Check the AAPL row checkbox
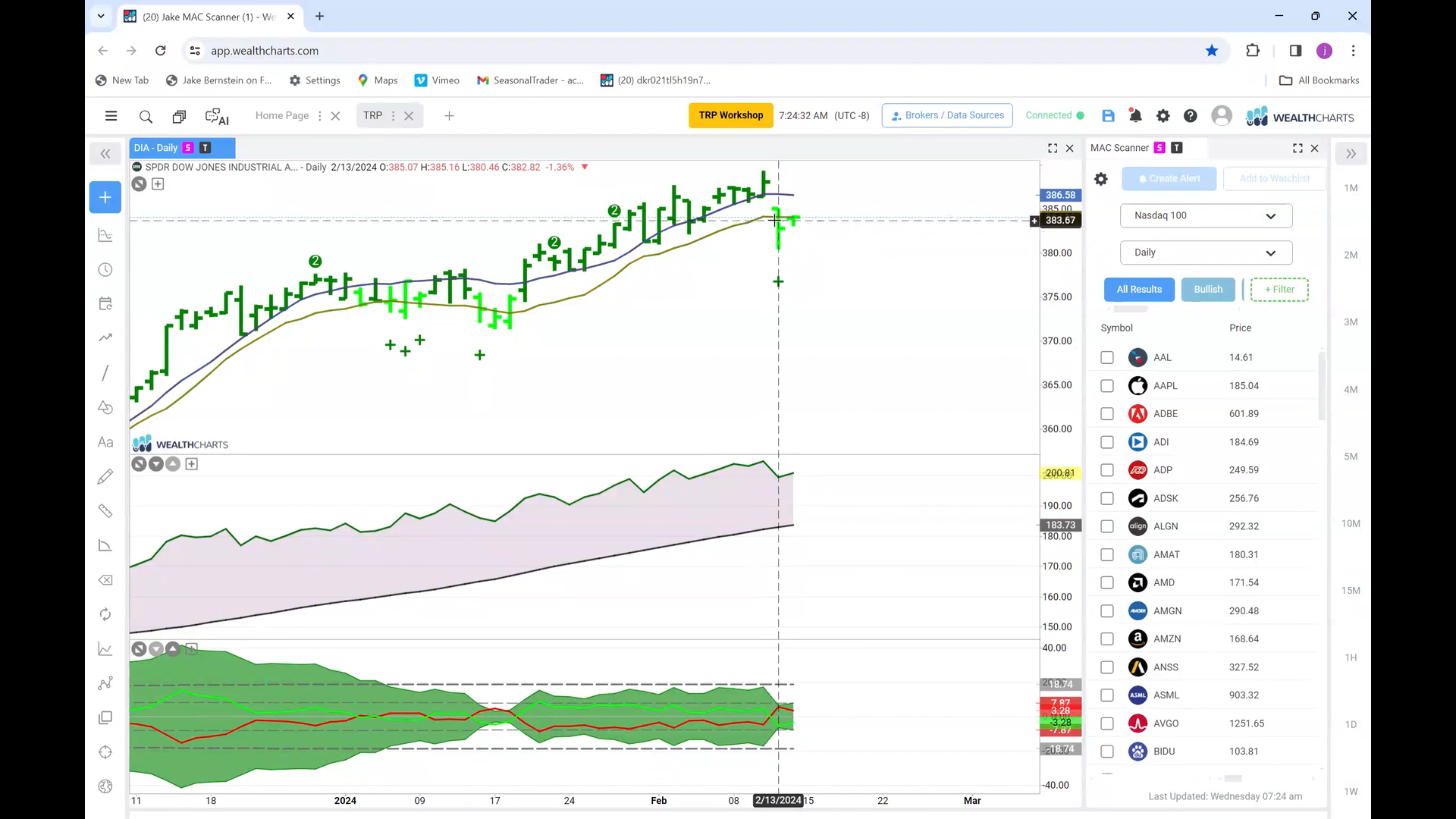 pyautogui.click(x=1107, y=386)
